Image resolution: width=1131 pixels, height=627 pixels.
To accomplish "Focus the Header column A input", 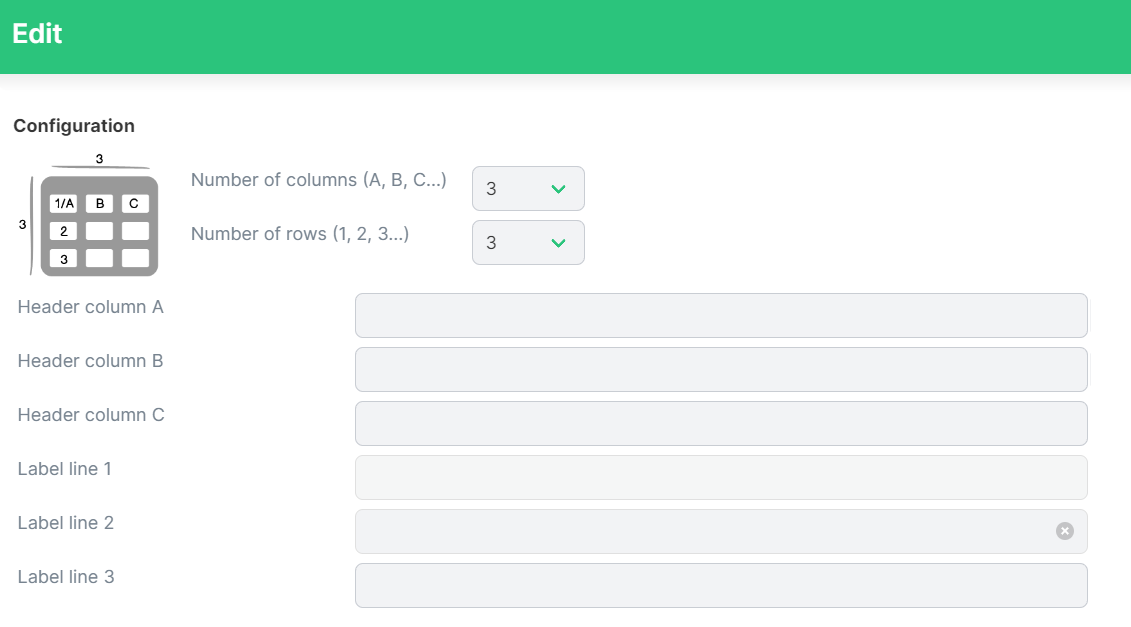I will (x=721, y=315).
